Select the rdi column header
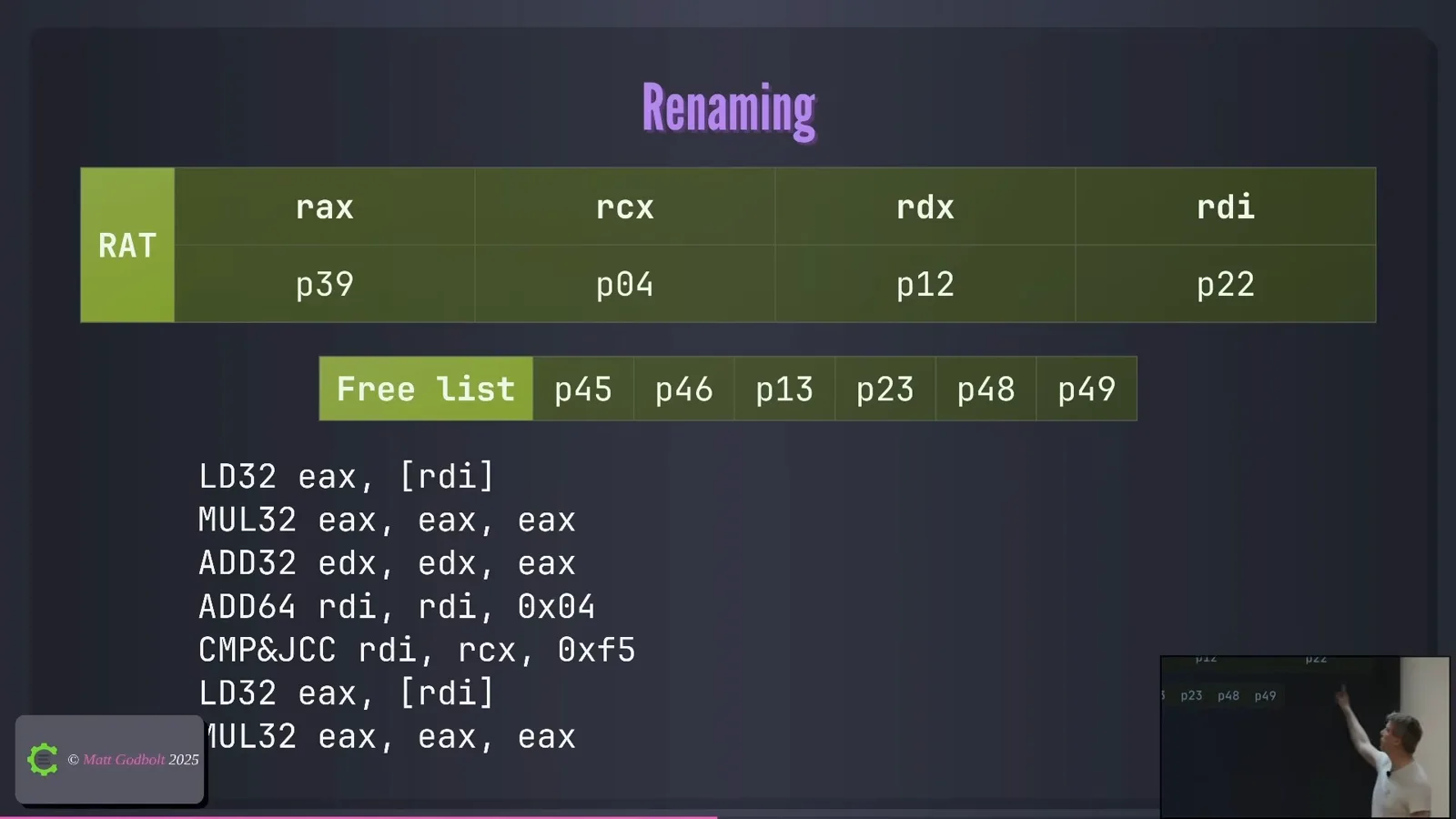 click(x=1226, y=207)
